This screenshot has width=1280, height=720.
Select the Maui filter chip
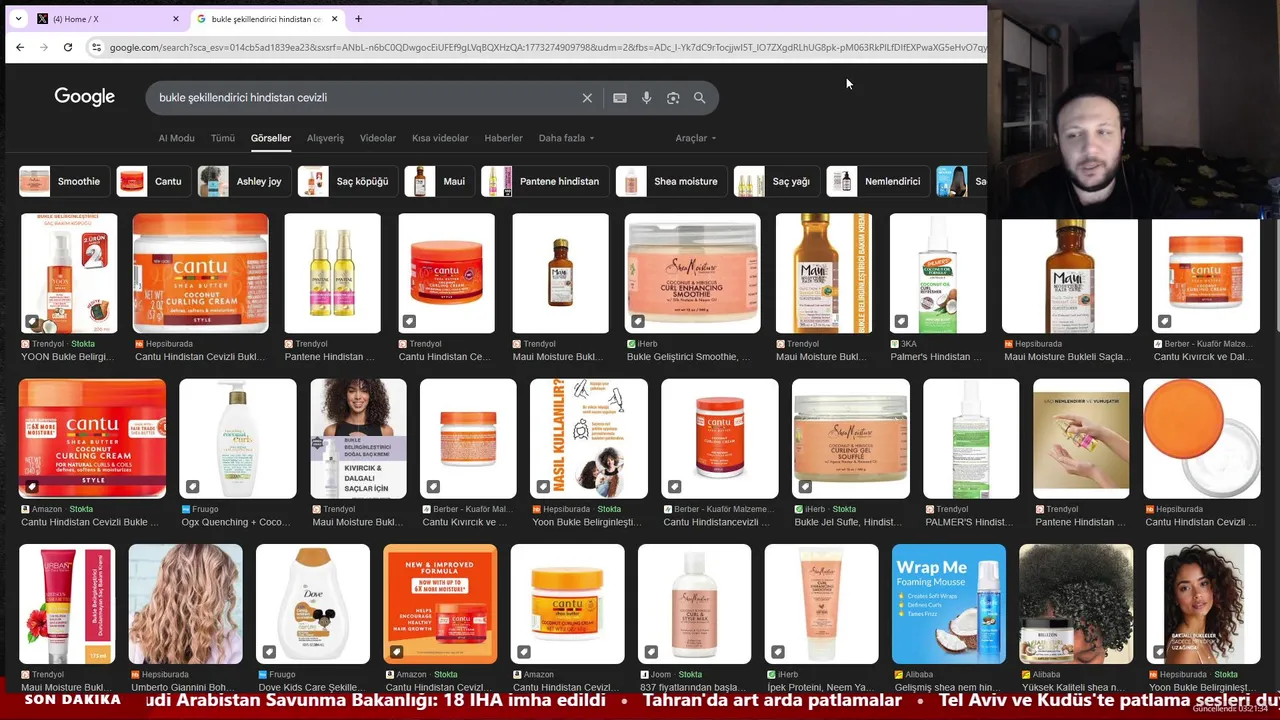[438, 181]
